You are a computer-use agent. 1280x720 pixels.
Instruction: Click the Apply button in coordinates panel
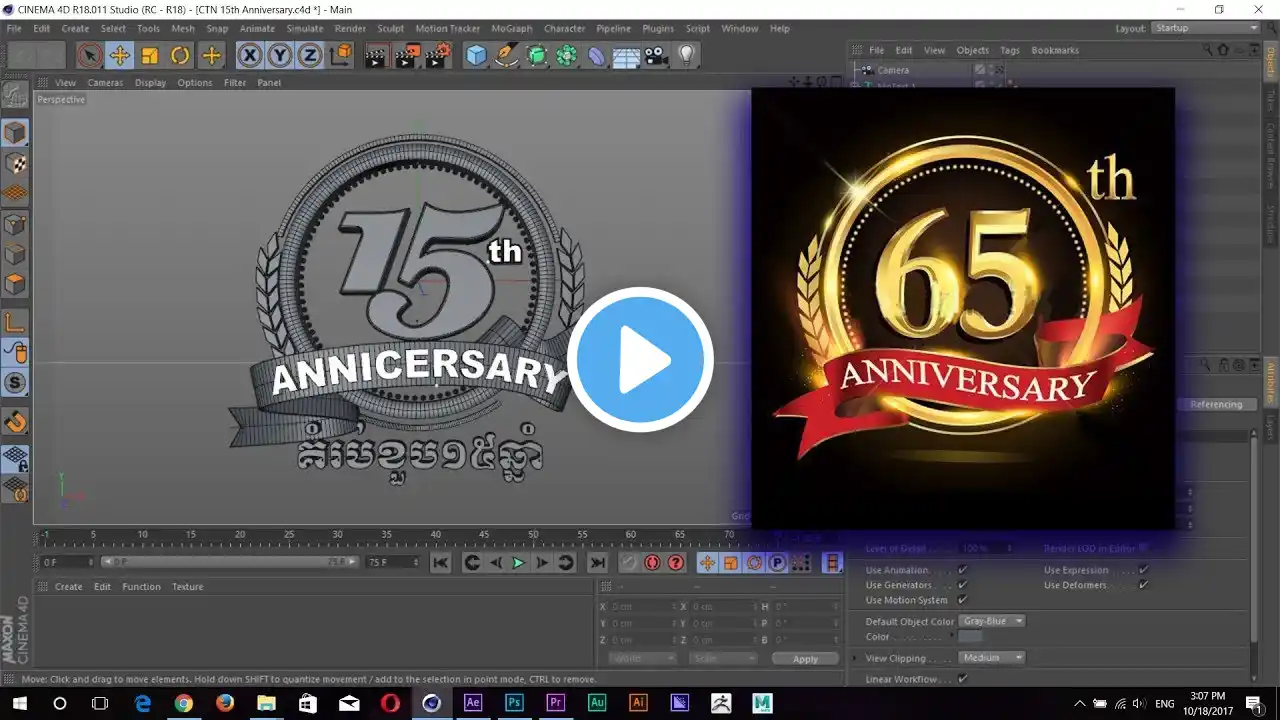pos(805,659)
